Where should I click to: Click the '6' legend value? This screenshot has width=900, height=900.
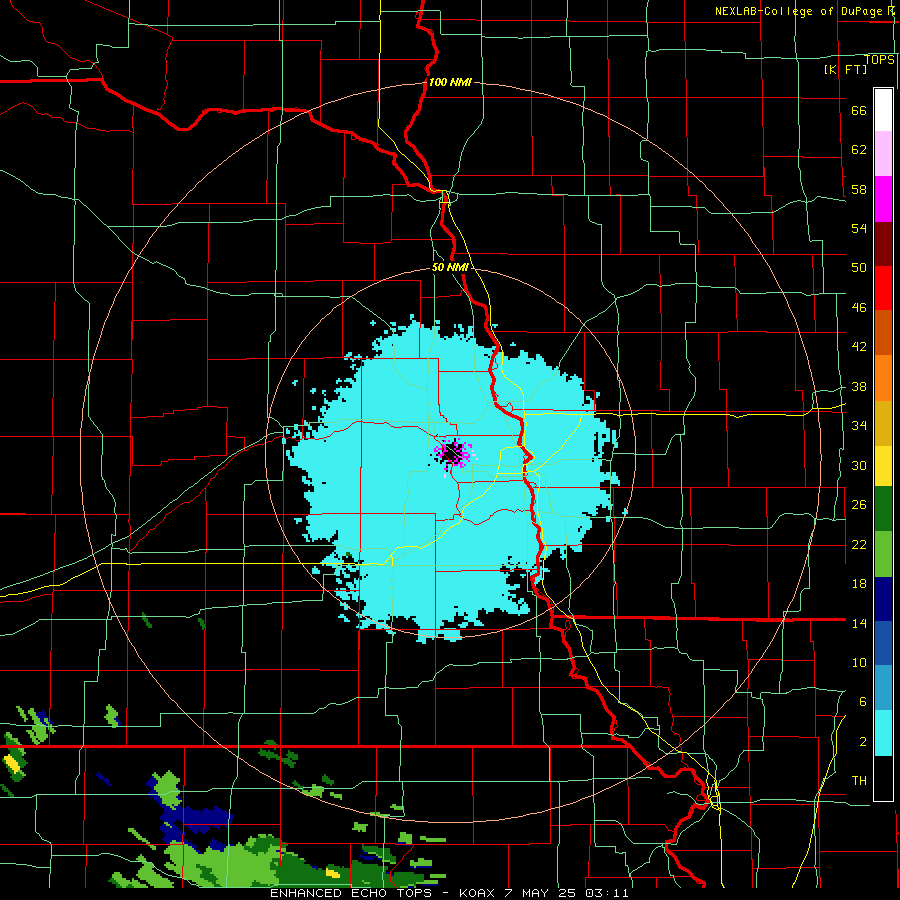click(x=862, y=701)
